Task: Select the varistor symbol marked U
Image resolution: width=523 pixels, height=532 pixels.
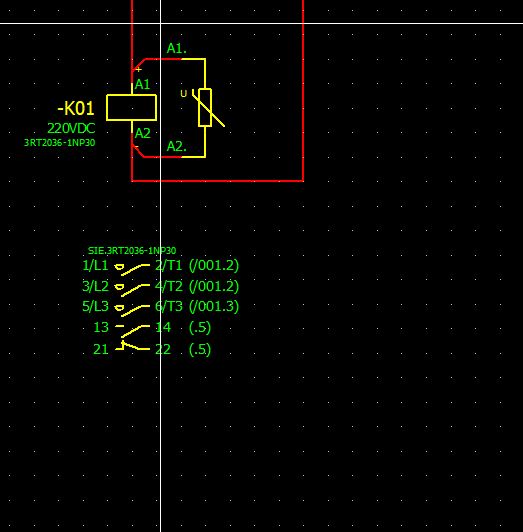Action: coord(206,108)
